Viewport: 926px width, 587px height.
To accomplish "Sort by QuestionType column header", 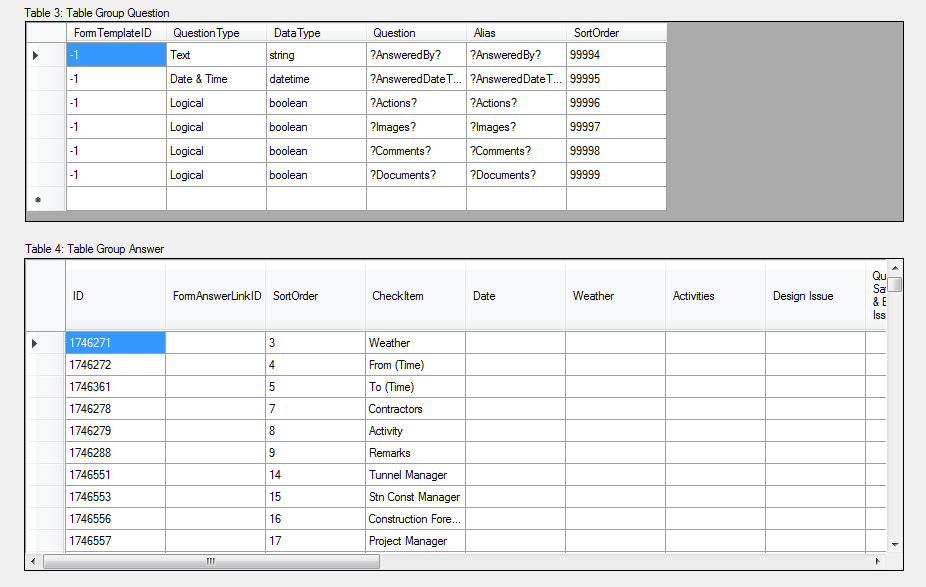I will click(x=216, y=33).
